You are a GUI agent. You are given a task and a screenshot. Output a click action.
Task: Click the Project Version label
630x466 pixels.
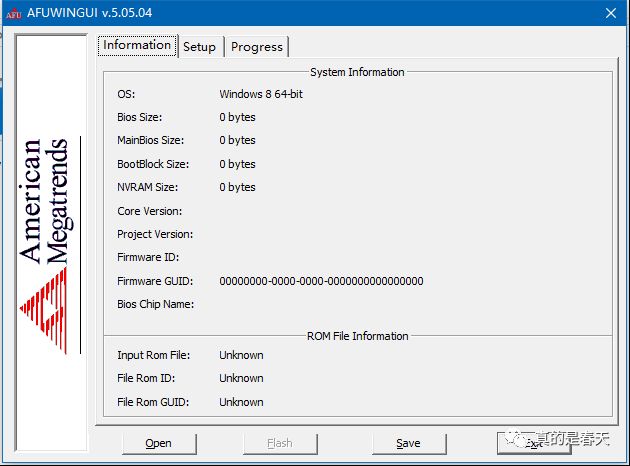click(x=155, y=234)
